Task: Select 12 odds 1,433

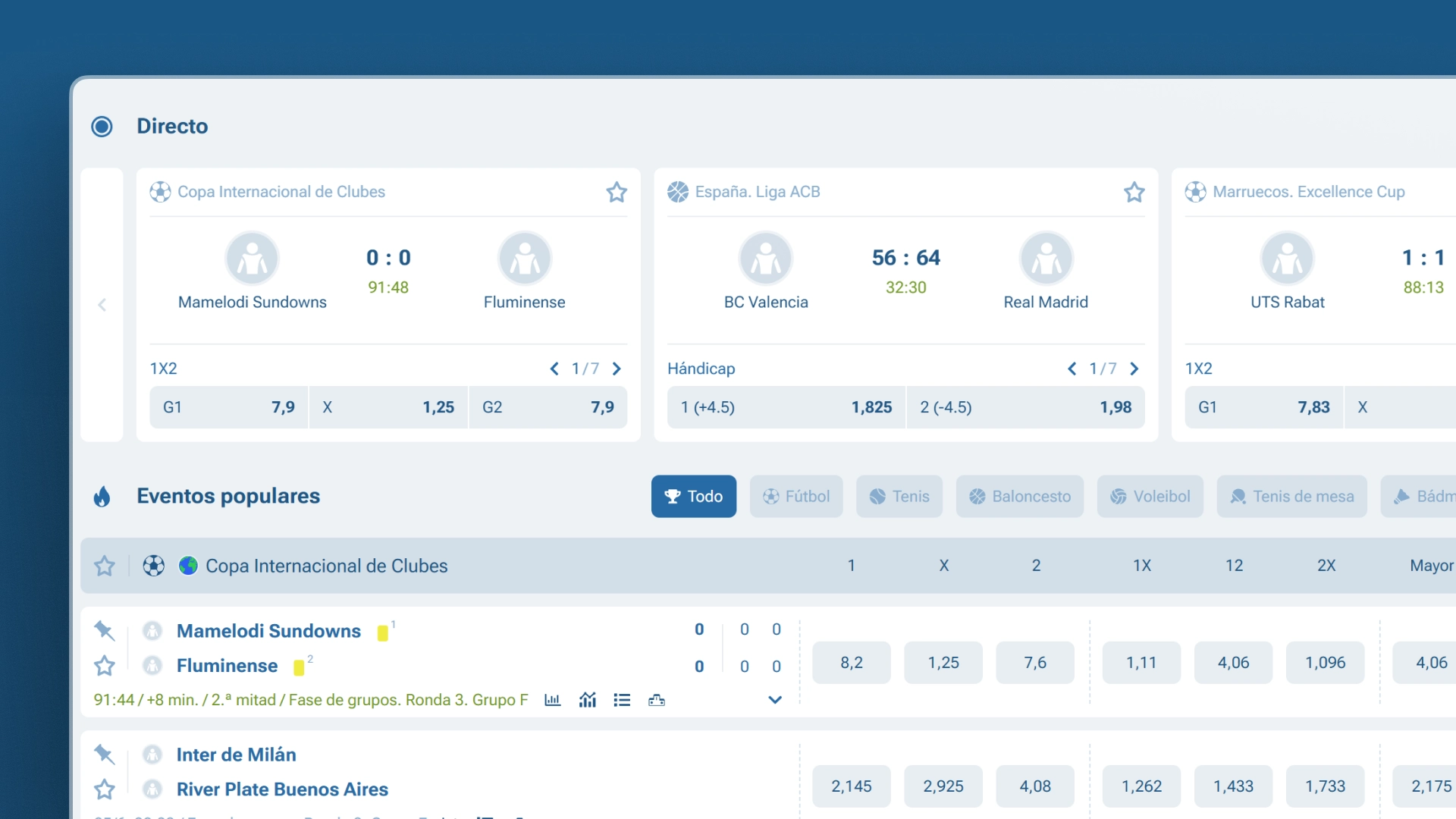Action: pos(1234,786)
